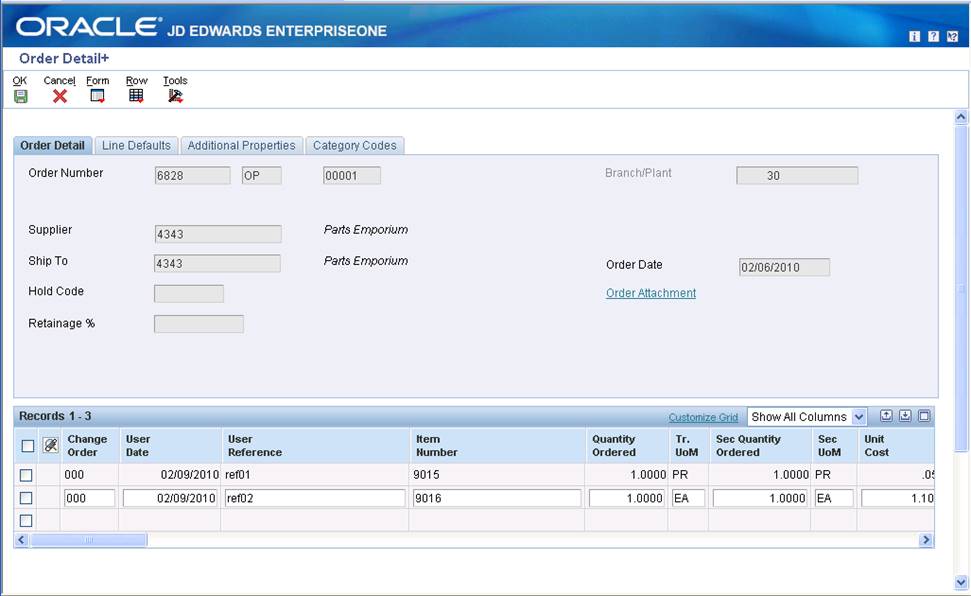This screenshot has width=971, height=596.
Task: Click the Supplier field showing 4343
Action: (218, 234)
